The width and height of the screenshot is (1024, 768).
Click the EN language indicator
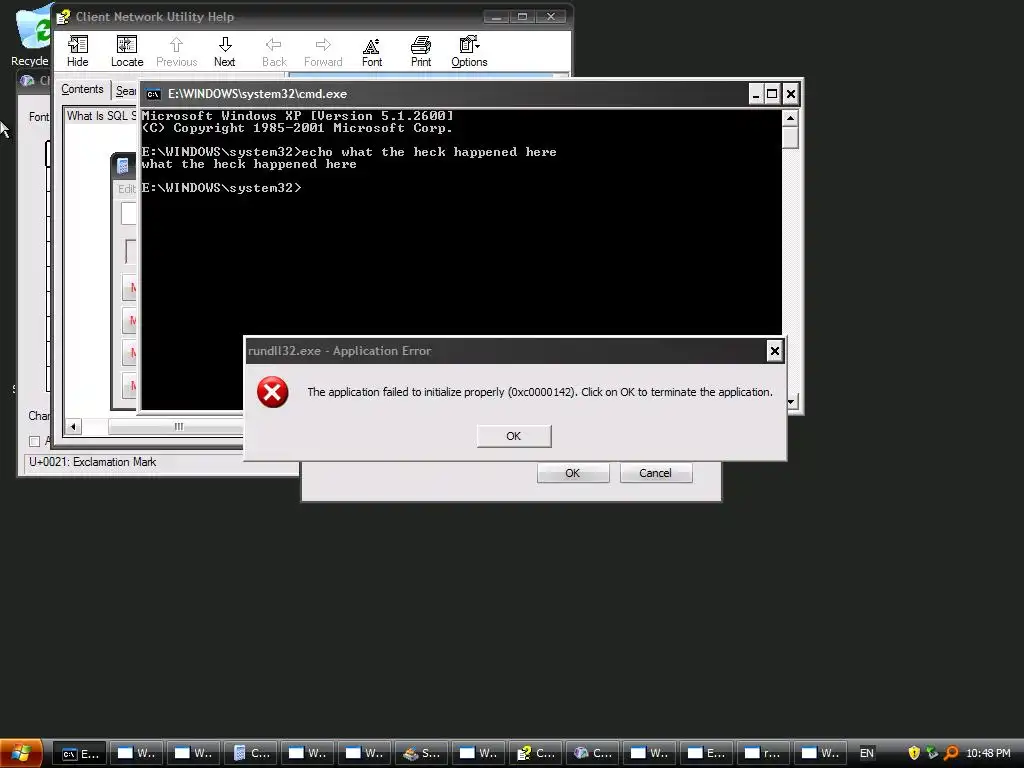click(867, 753)
